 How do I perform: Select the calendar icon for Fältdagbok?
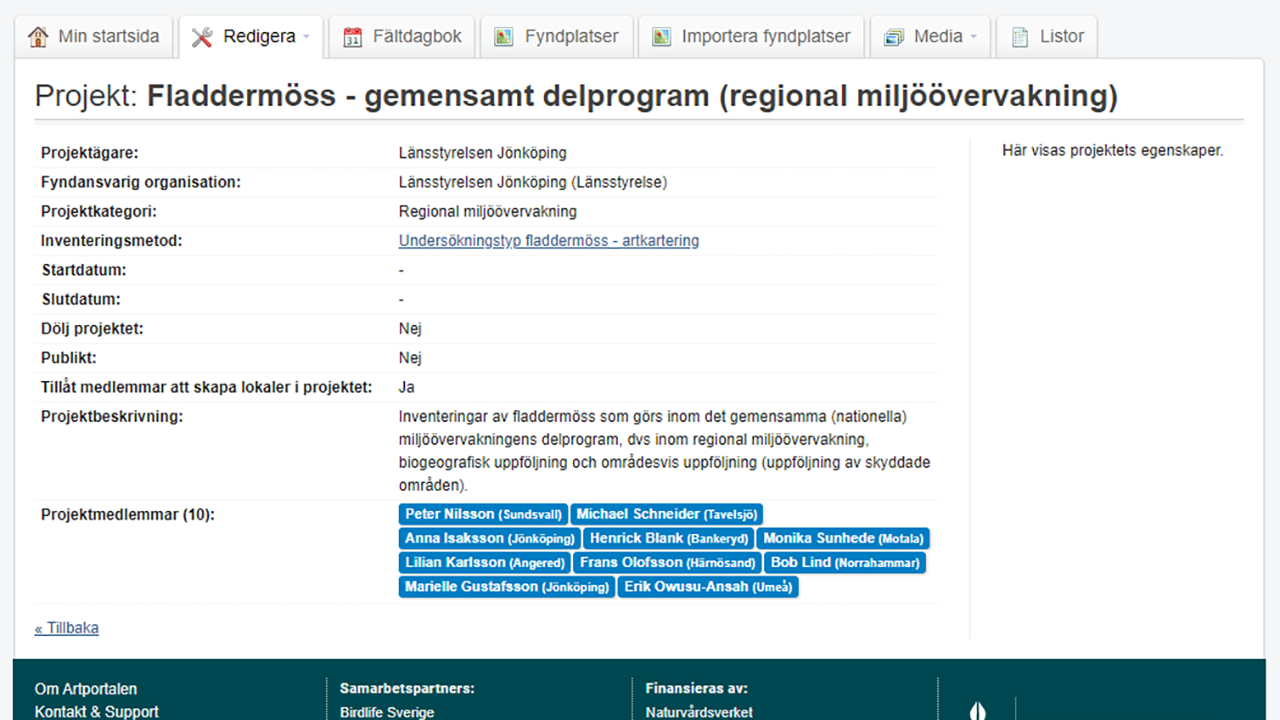point(352,35)
